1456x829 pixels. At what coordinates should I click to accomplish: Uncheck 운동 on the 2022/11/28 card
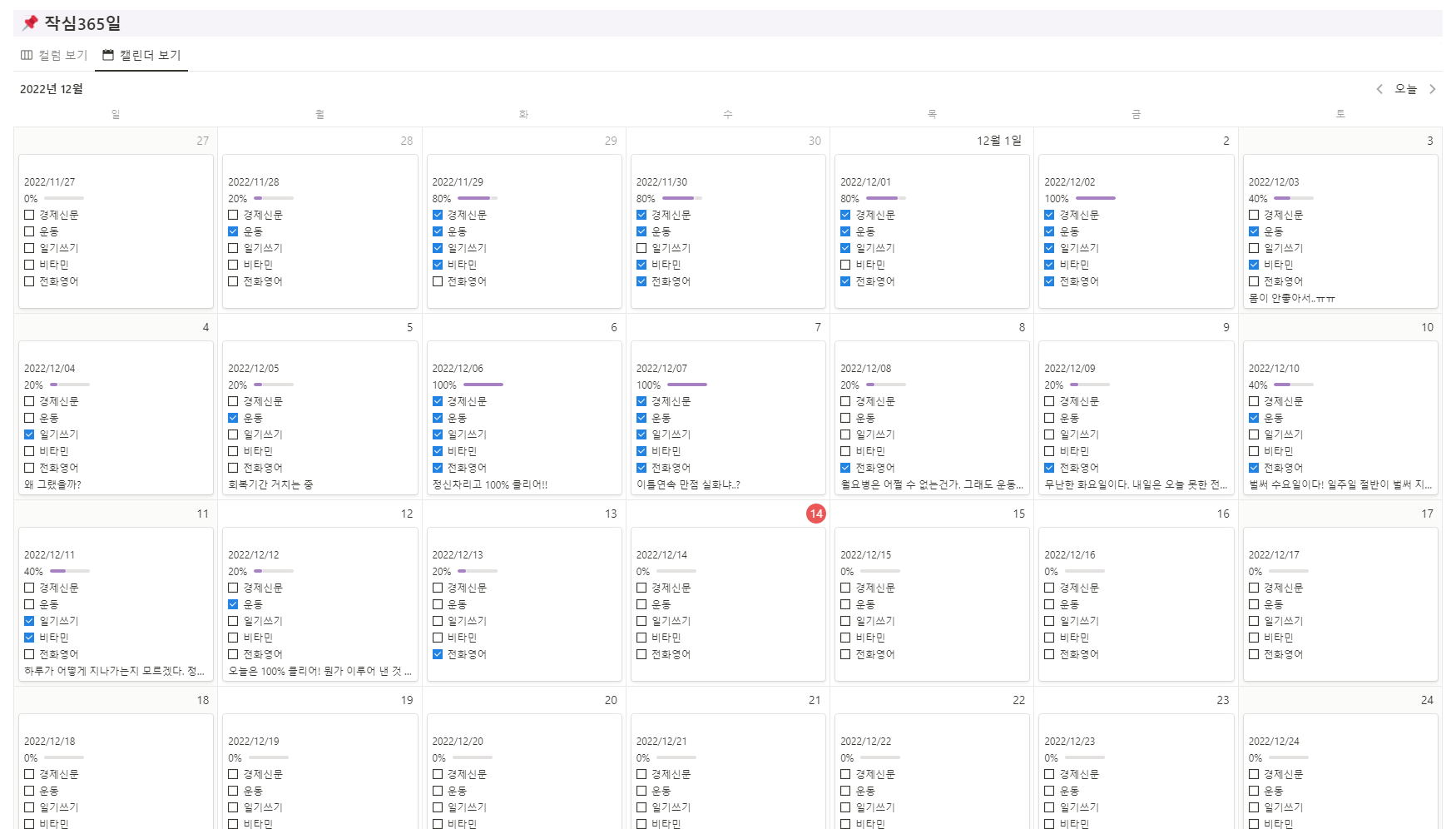[233, 231]
